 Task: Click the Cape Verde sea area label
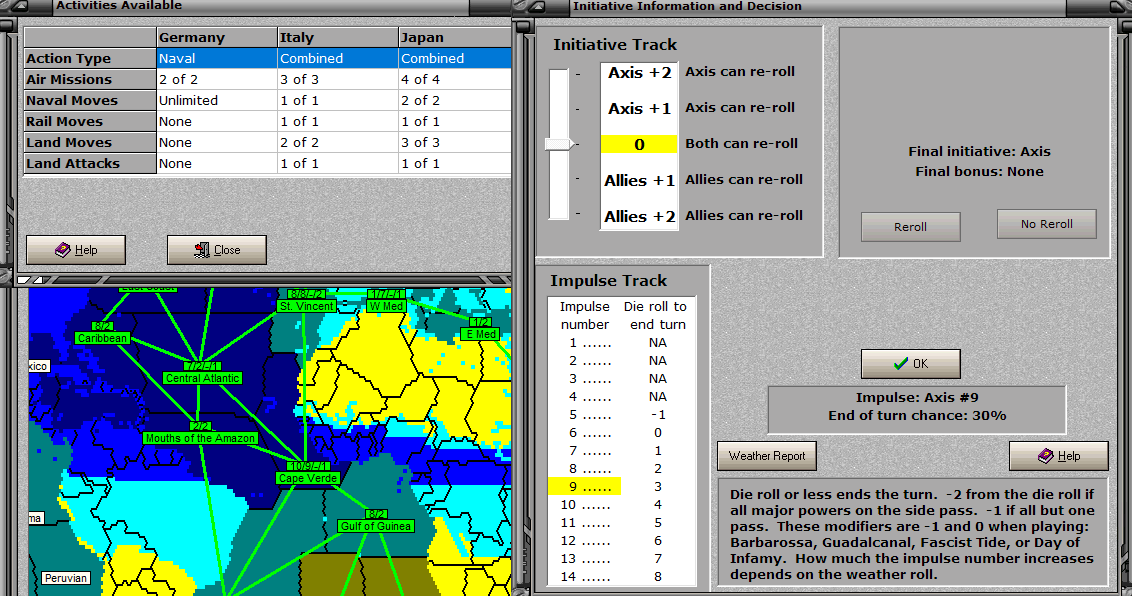point(308,478)
